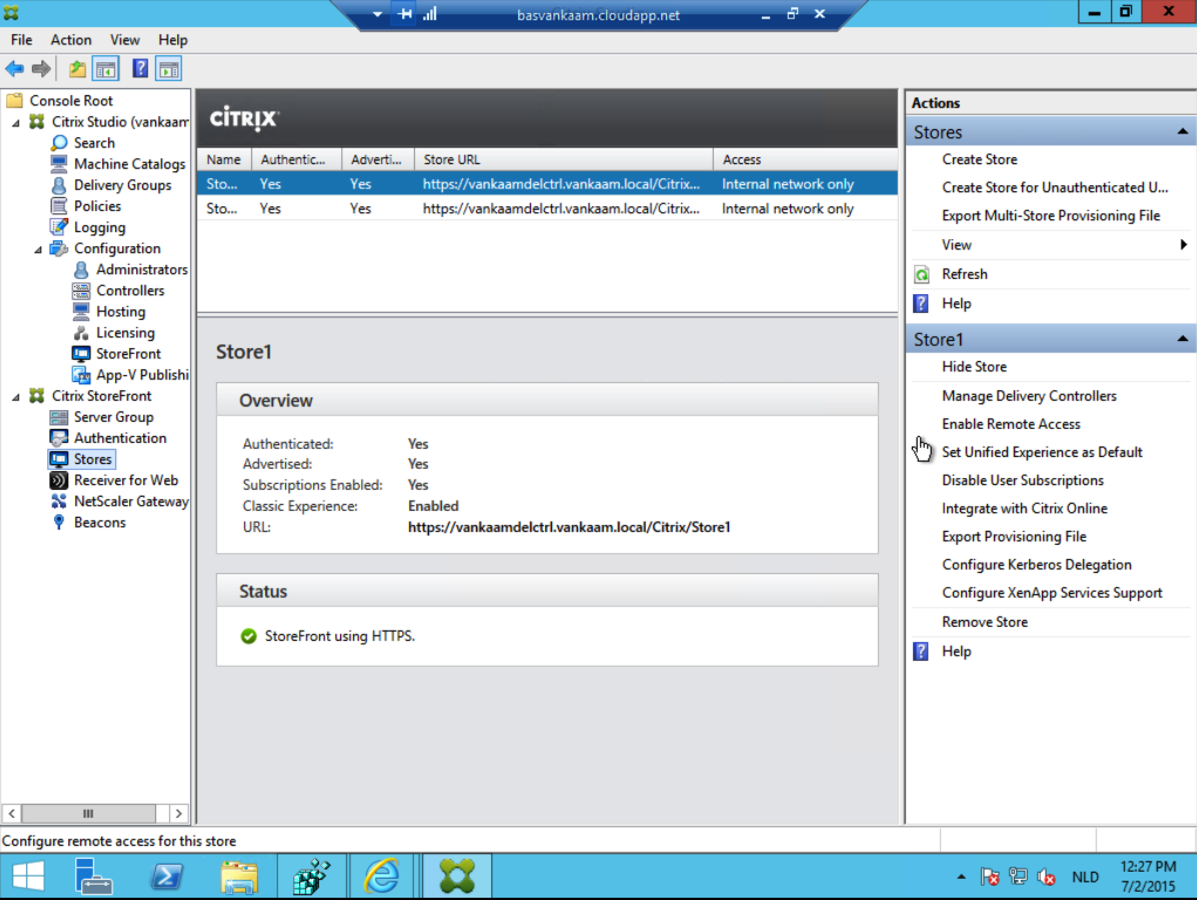The image size is (1197, 900).
Task: Collapse the Stores actions section
Action: click(1182, 132)
